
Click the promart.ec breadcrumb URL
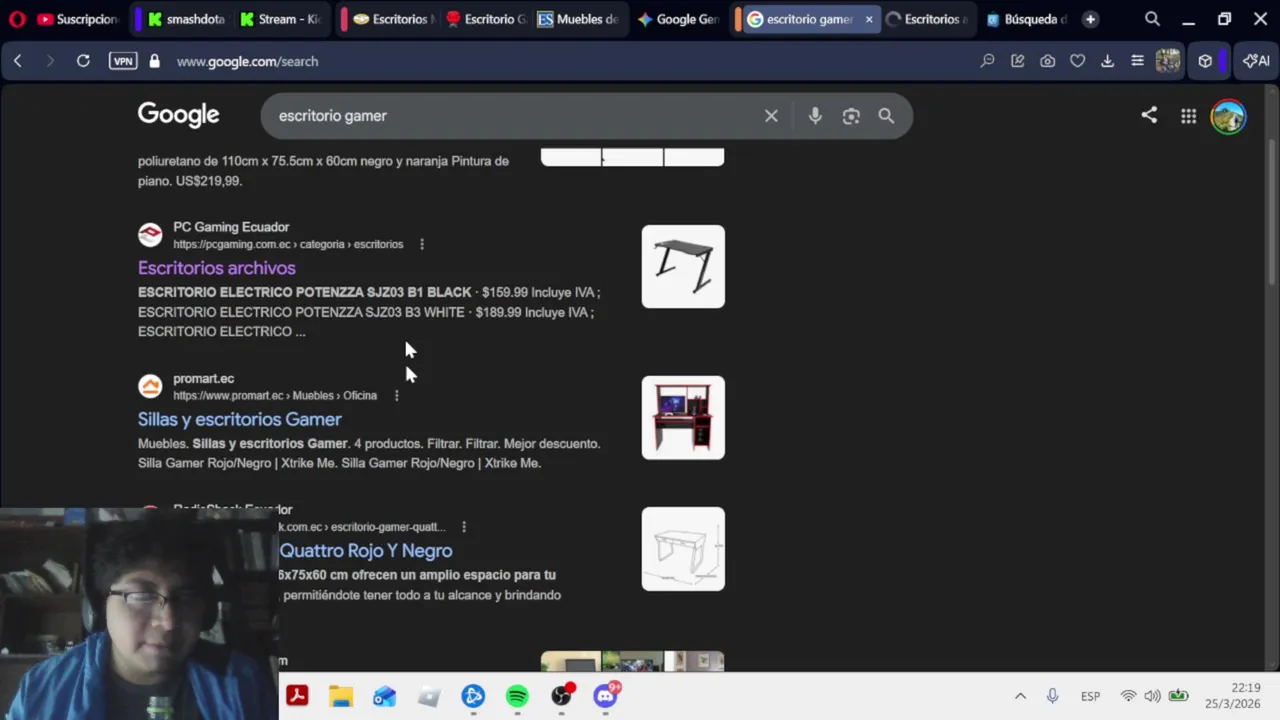coord(275,395)
